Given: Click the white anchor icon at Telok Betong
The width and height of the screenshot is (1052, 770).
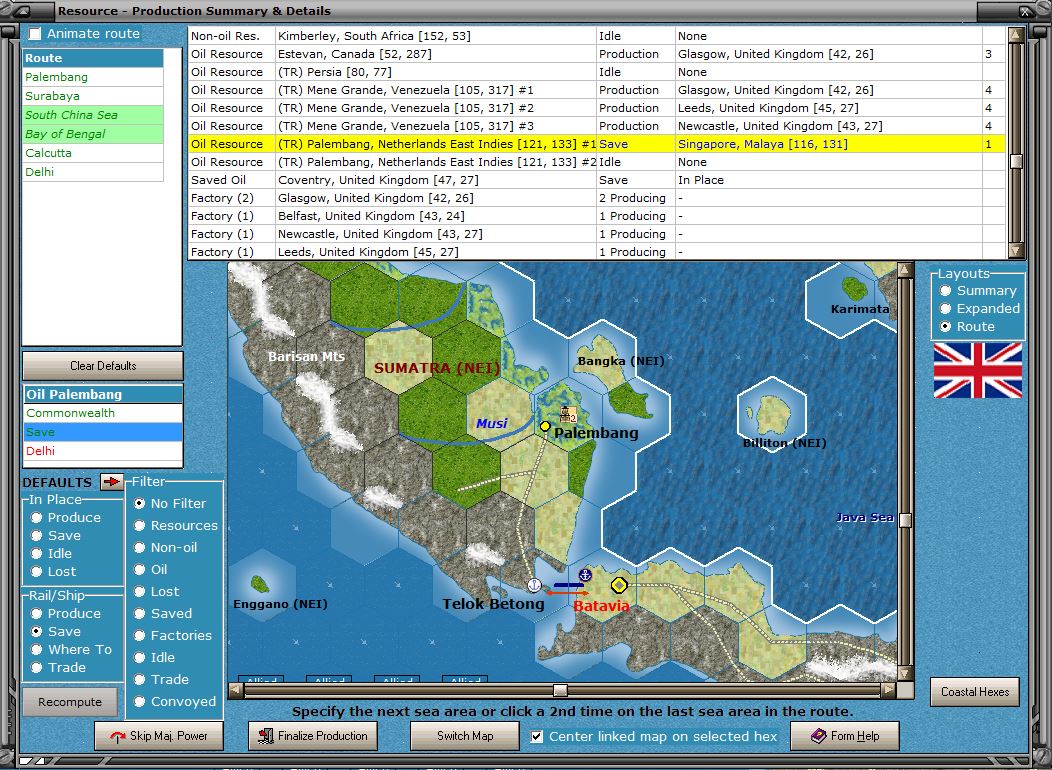Looking at the screenshot, I should (x=534, y=585).
